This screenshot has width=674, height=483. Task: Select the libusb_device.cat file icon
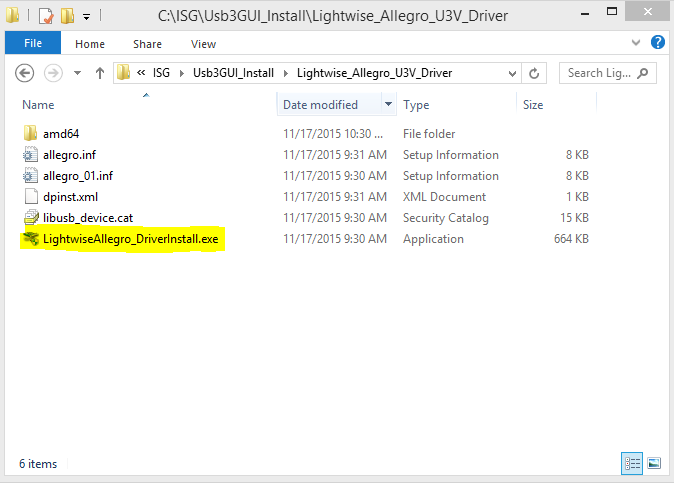click(x=31, y=217)
